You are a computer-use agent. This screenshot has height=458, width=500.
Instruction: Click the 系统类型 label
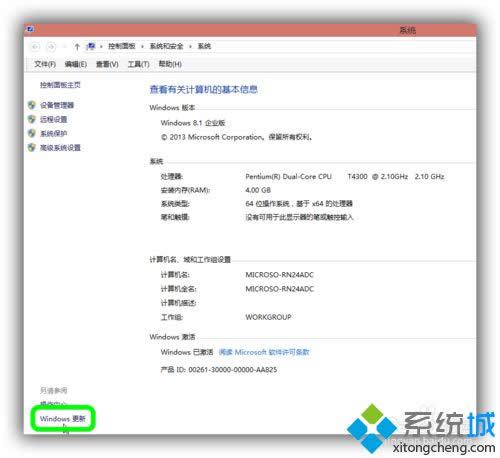(175, 204)
